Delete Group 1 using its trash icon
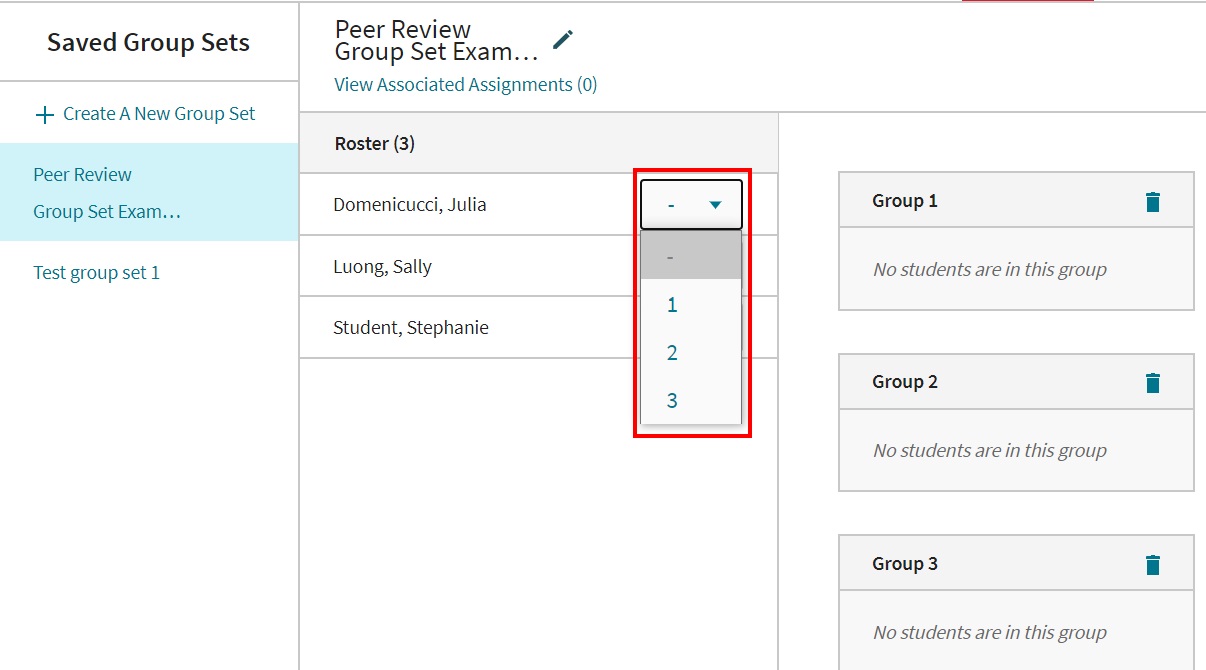This screenshot has width=1206, height=670. (x=1152, y=200)
